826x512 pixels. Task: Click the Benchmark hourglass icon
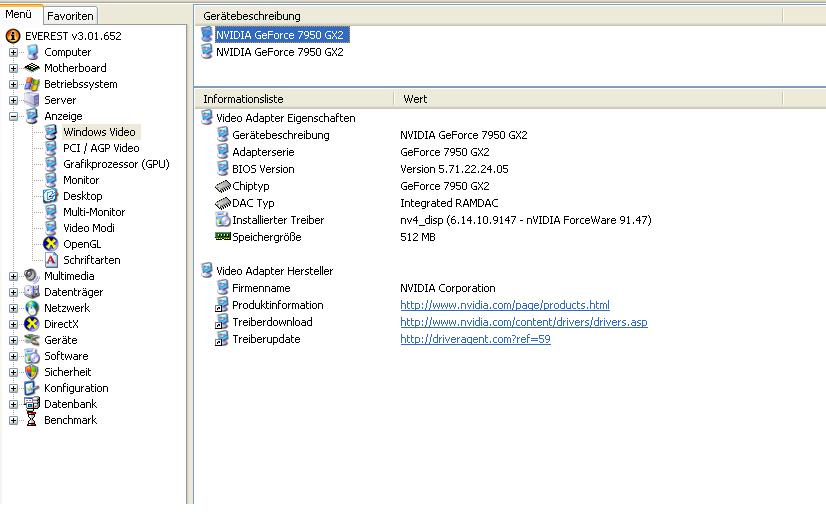[32, 420]
